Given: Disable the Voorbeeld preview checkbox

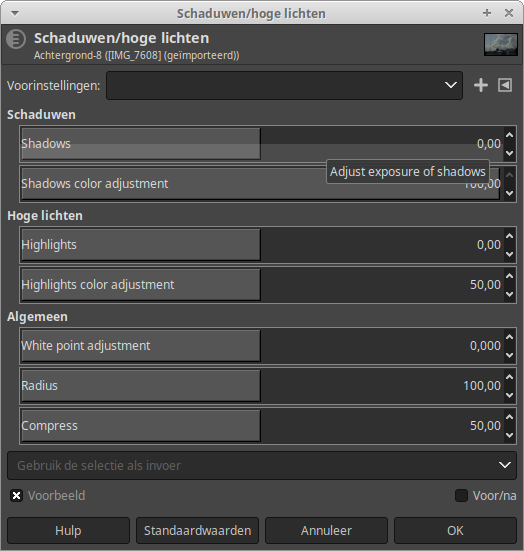Looking at the screenshot, I should pyautogui.click(x=16, y=496).
